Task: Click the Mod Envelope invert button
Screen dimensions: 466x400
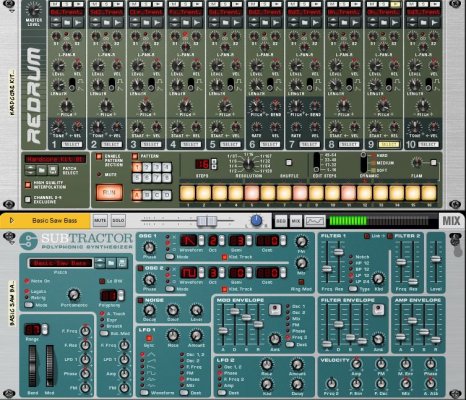Action: (x=275, y=309)
